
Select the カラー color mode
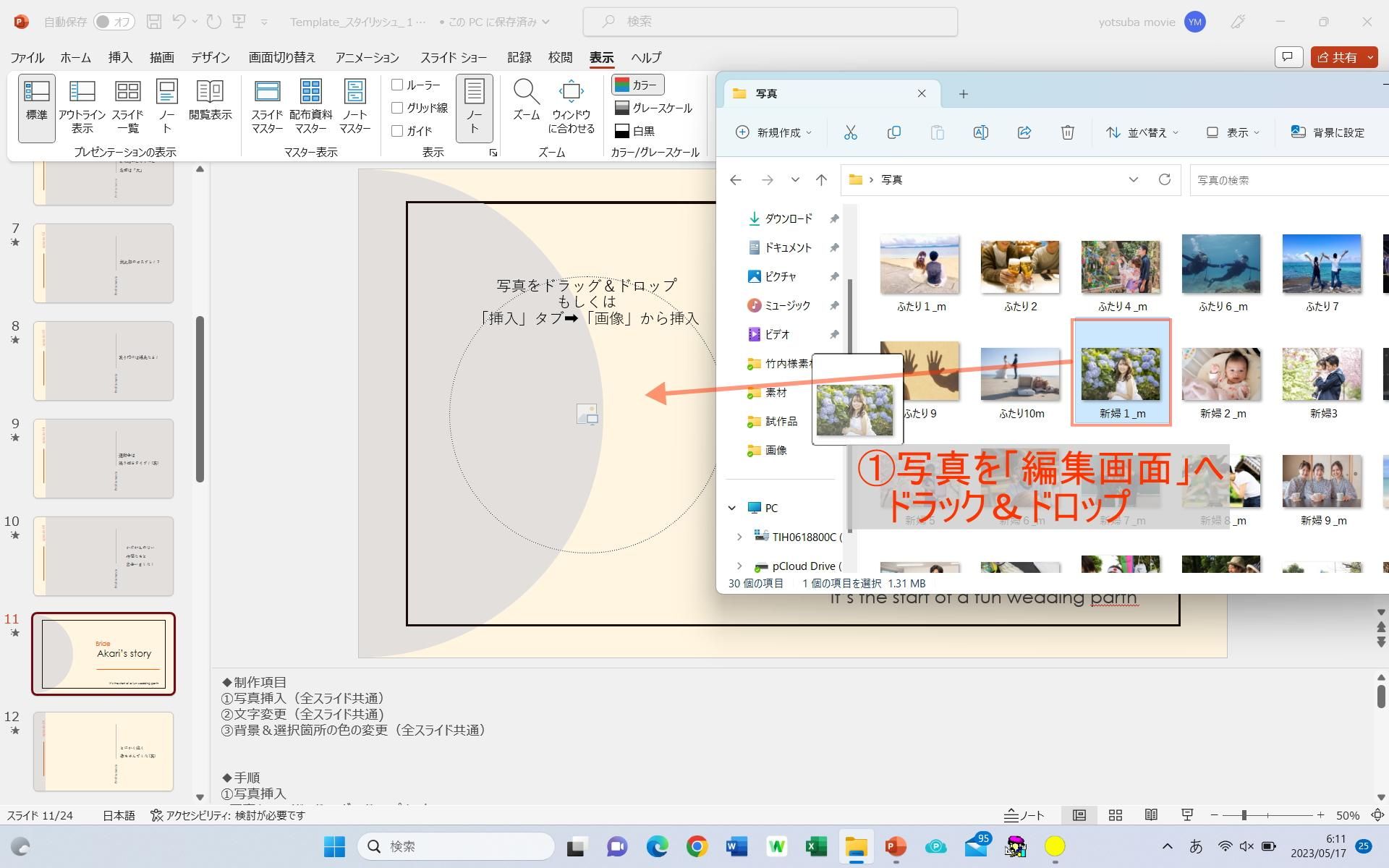click(638, 85)
